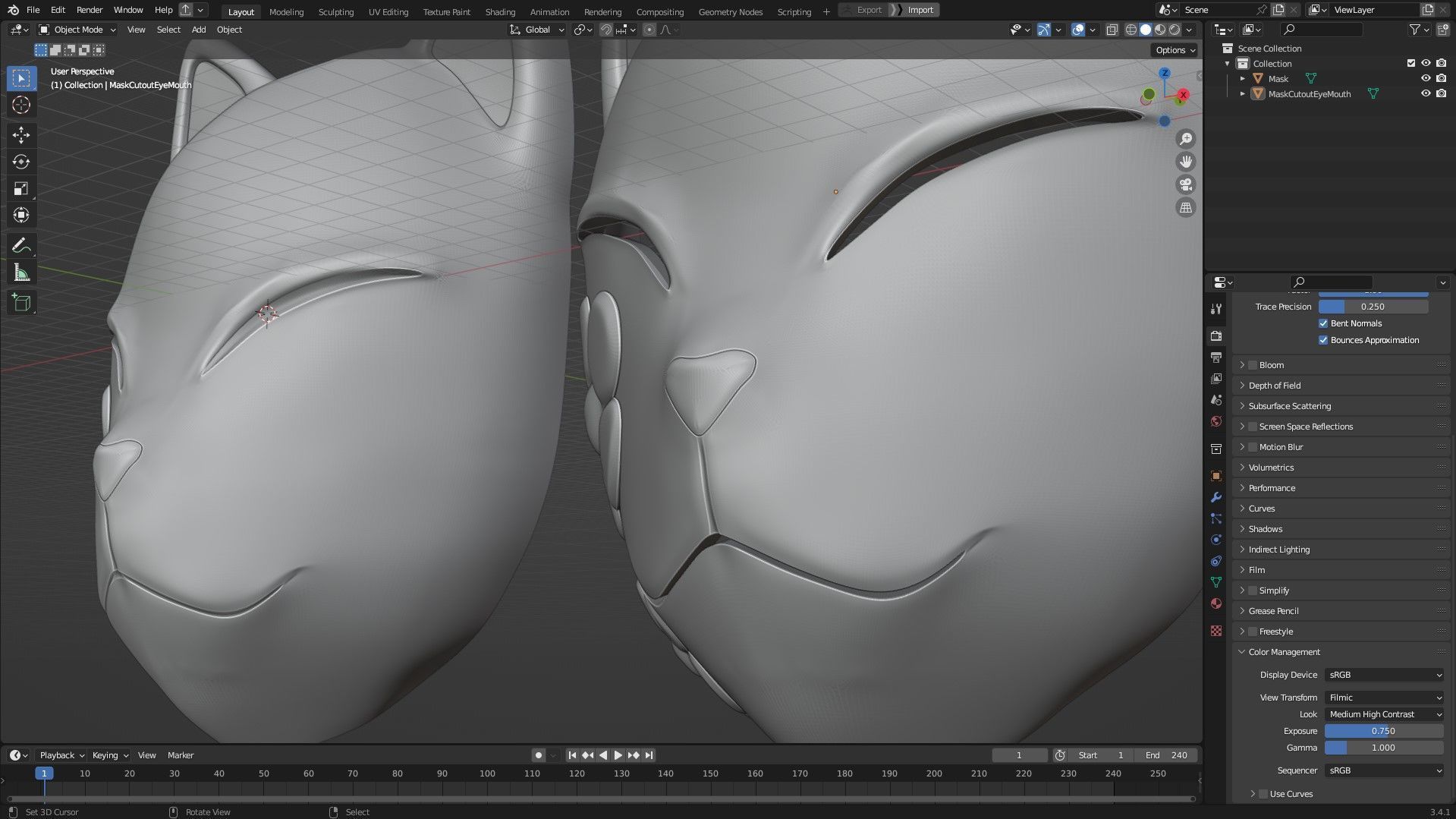Open the Sequencer color space dropdown
Screen dimensions: 1456x819
pyautogui.click(x=1384, y=770)
